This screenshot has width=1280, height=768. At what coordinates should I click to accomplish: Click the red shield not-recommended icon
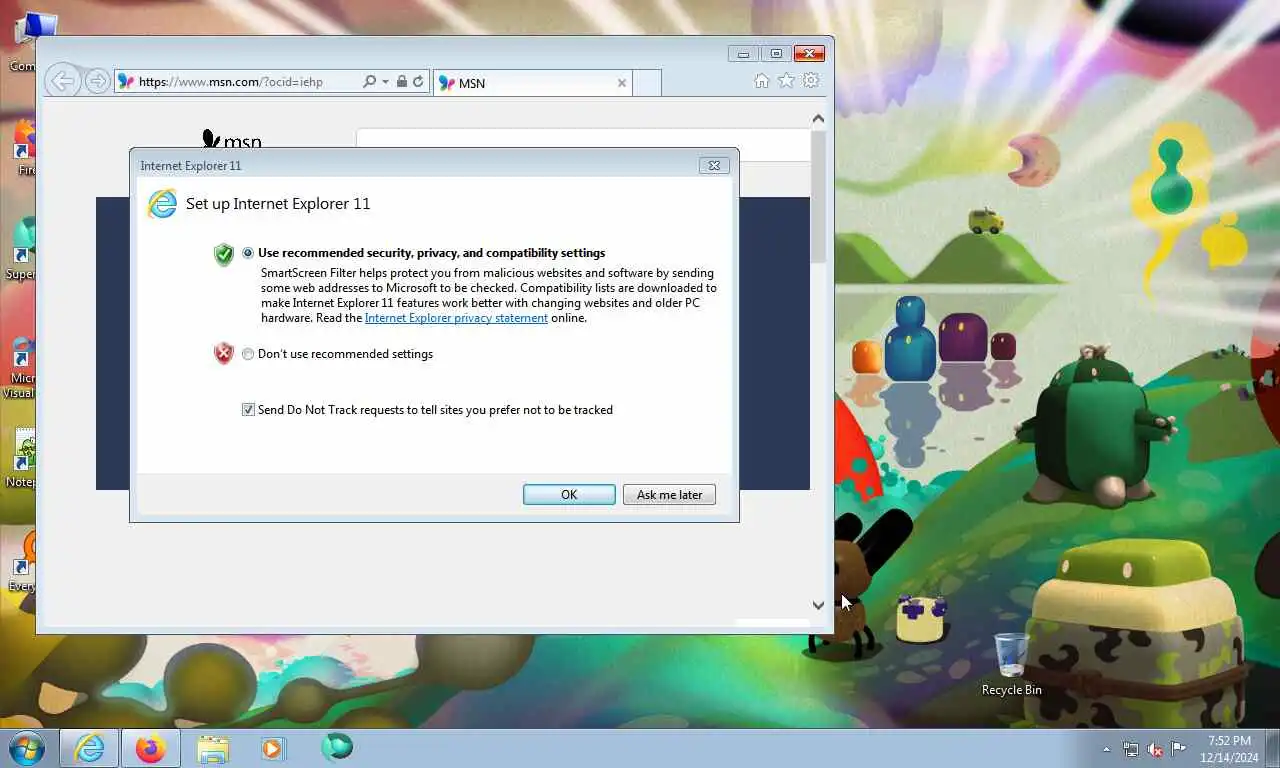(224, 354)
